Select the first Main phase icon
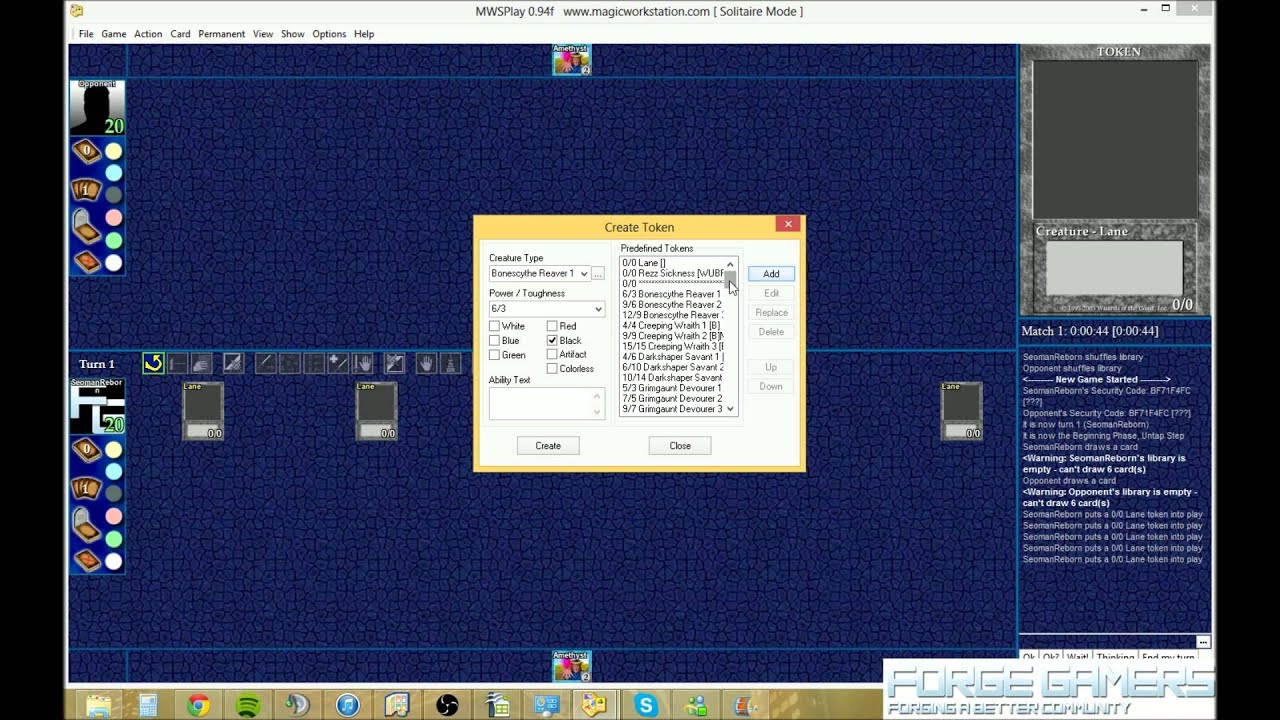This screenshot has width=1280, height=720. tap(233, 363)
